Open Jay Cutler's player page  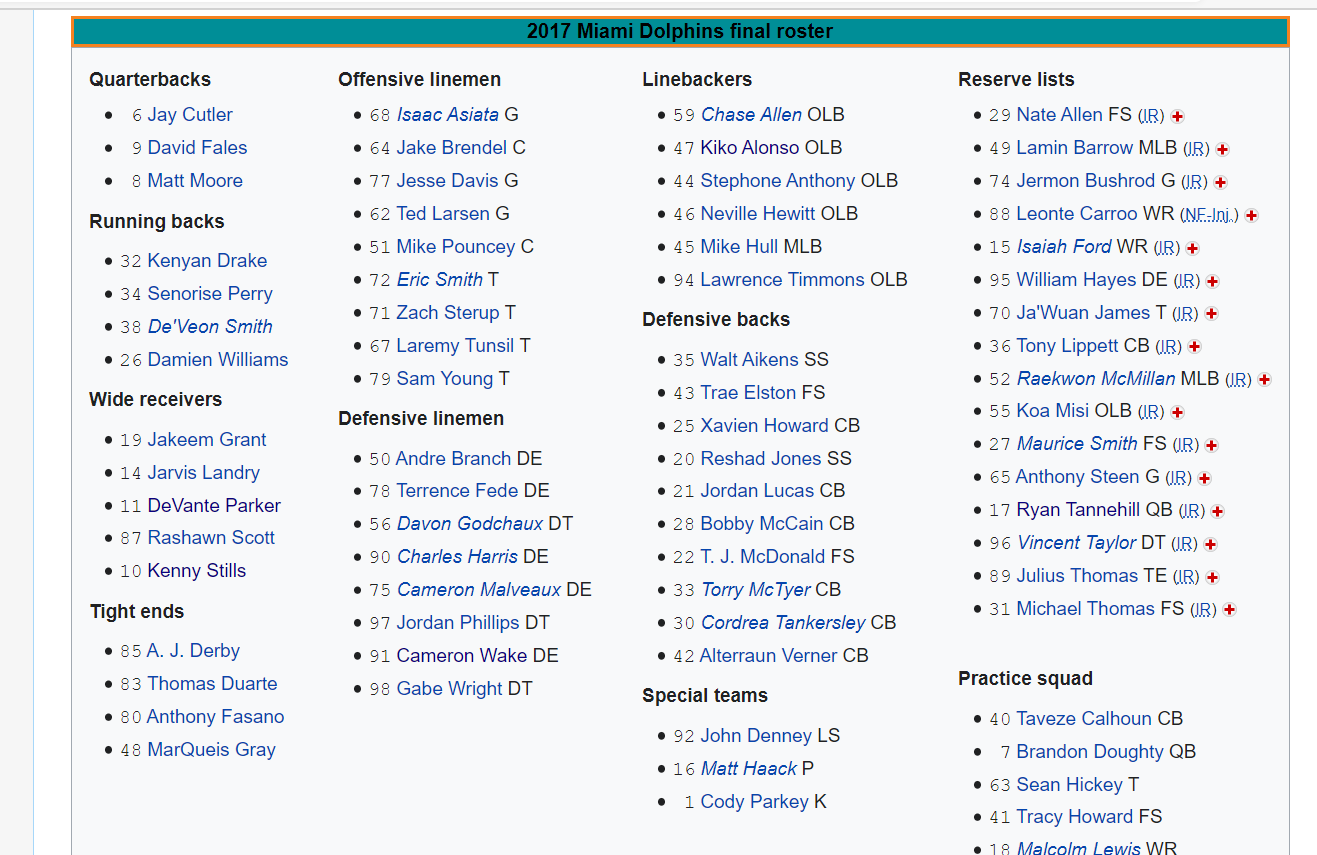coord(190,115)
